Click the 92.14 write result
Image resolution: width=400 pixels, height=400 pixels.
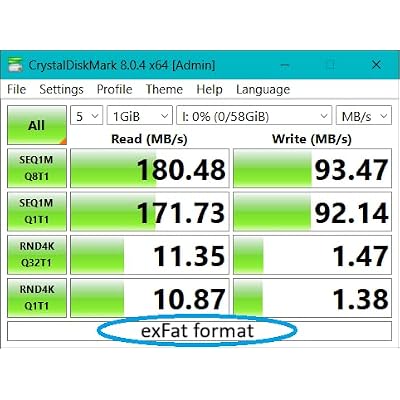click(x=312, y=211)
